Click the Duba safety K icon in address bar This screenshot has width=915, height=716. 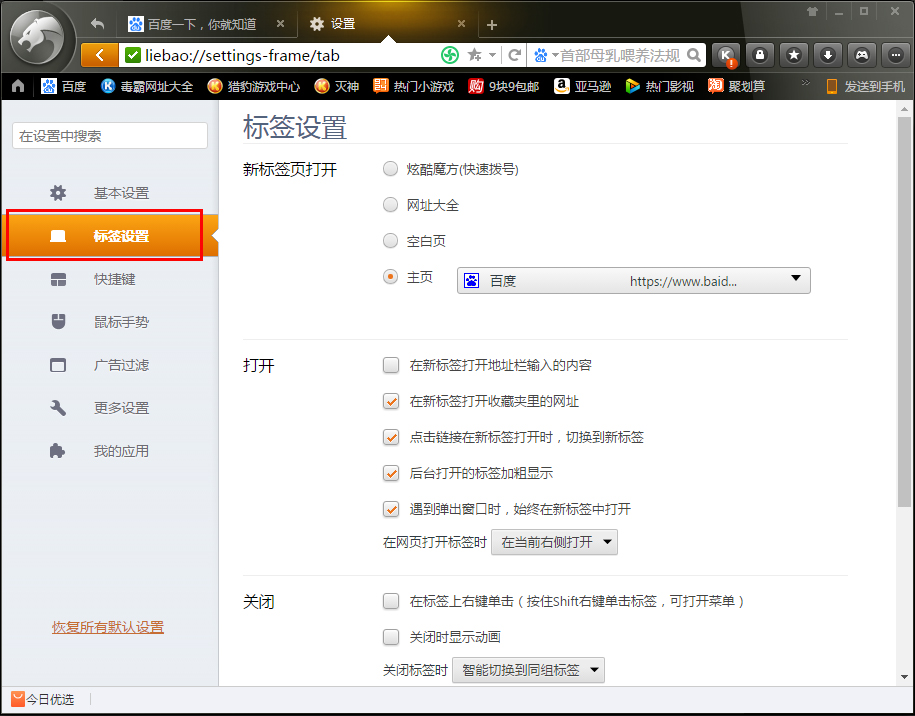[727, 57]
